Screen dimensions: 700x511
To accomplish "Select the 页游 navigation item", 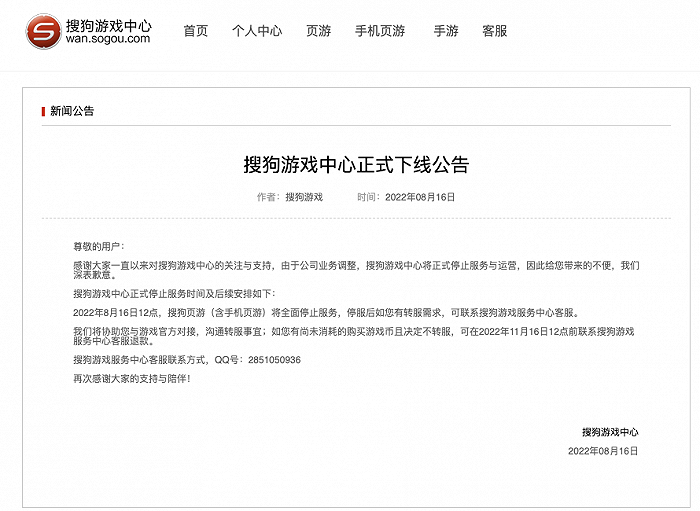I will [x=318, y=31].
